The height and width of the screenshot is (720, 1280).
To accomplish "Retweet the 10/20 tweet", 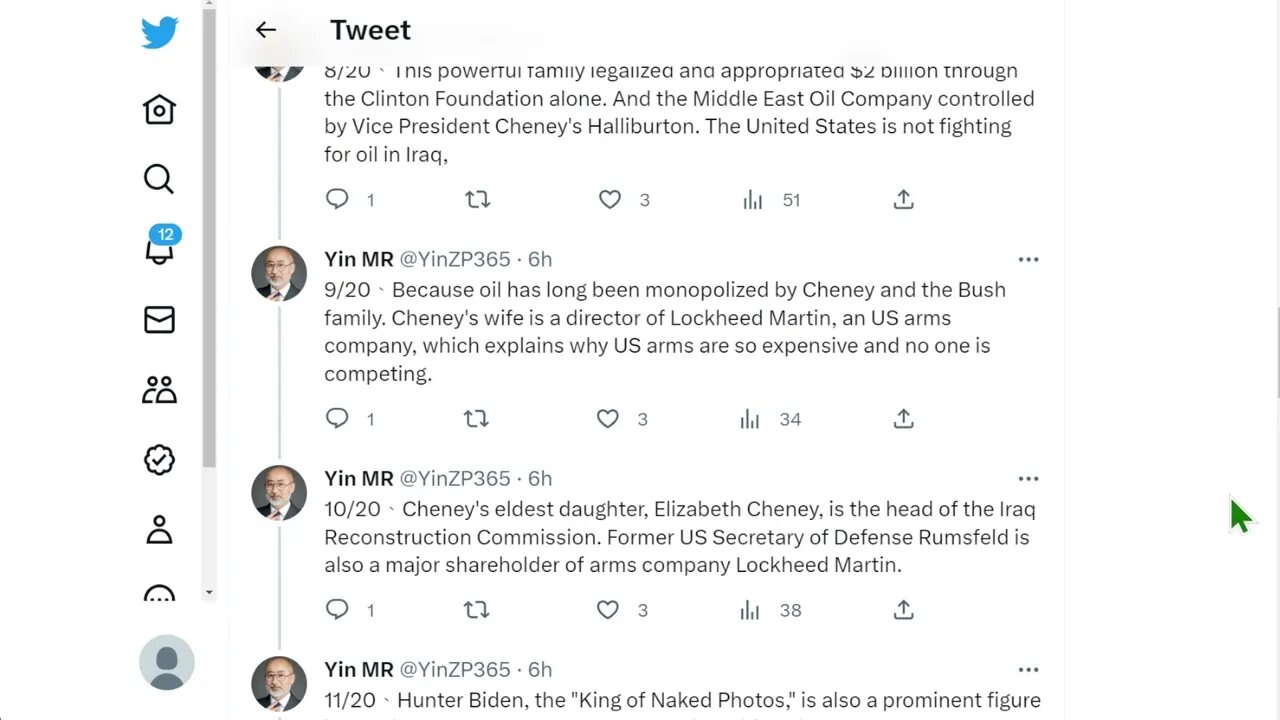I will point(476,610).
